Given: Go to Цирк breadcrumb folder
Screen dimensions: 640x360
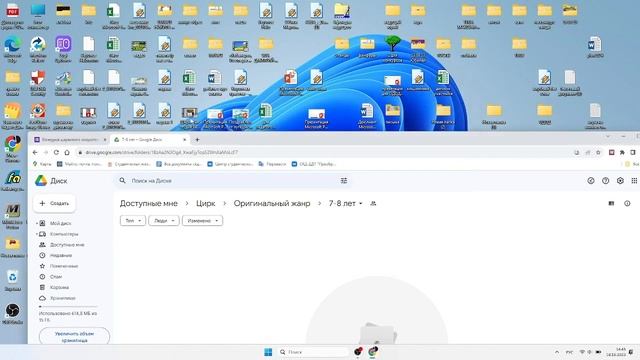Looking at the screenshot, I should [x=205, y=203].
